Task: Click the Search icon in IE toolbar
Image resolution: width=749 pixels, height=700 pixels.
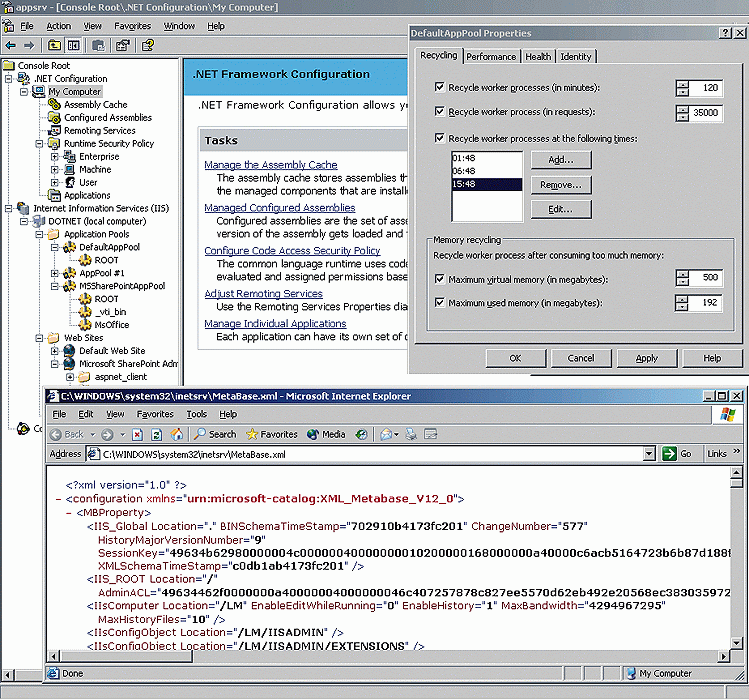Action: (x=200, y=434)
